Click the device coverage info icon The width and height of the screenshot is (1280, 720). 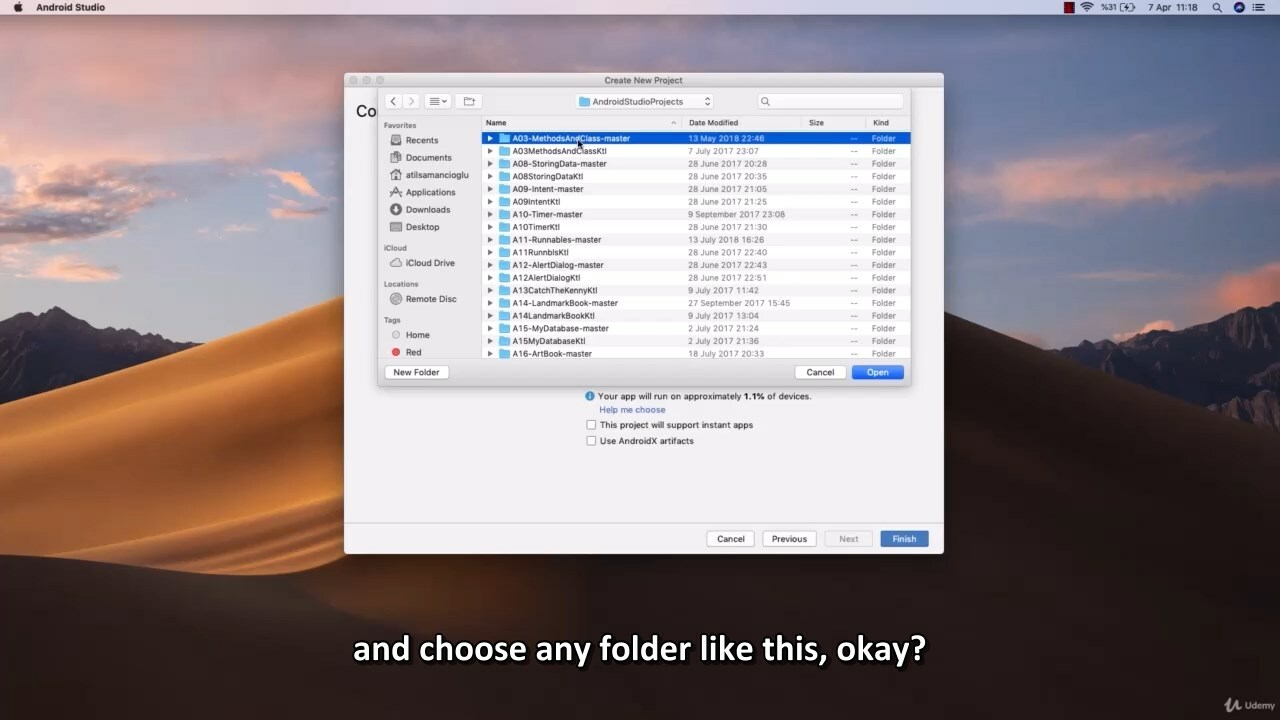click(590, 396)
